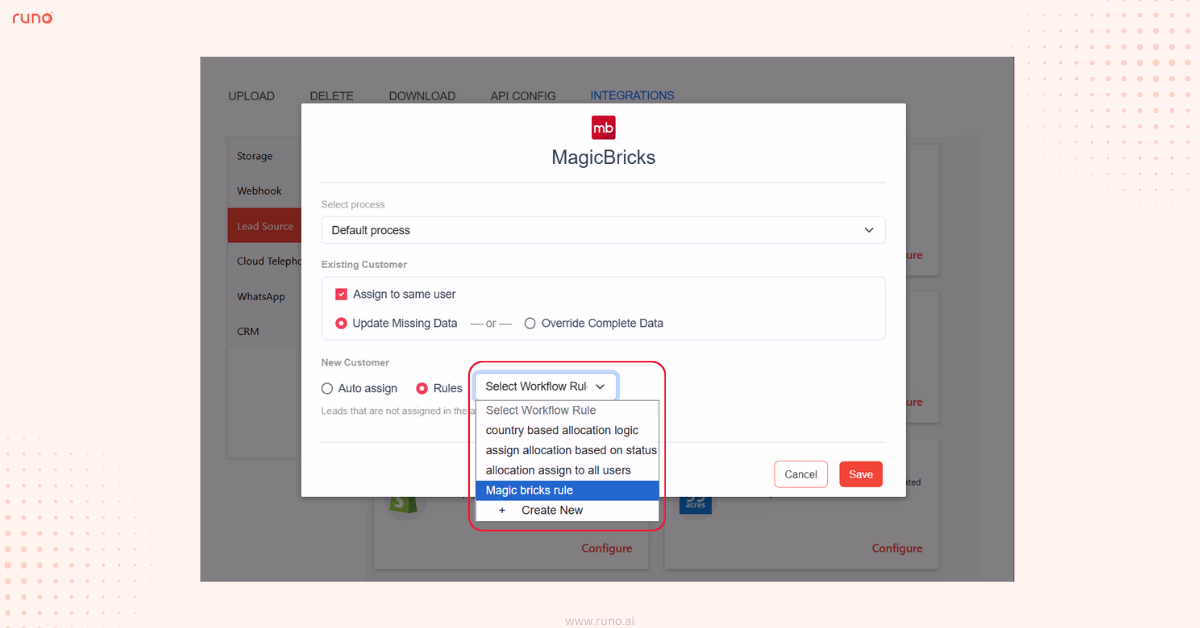Click the Save button

pyautogui.click(x=861, y=474)
